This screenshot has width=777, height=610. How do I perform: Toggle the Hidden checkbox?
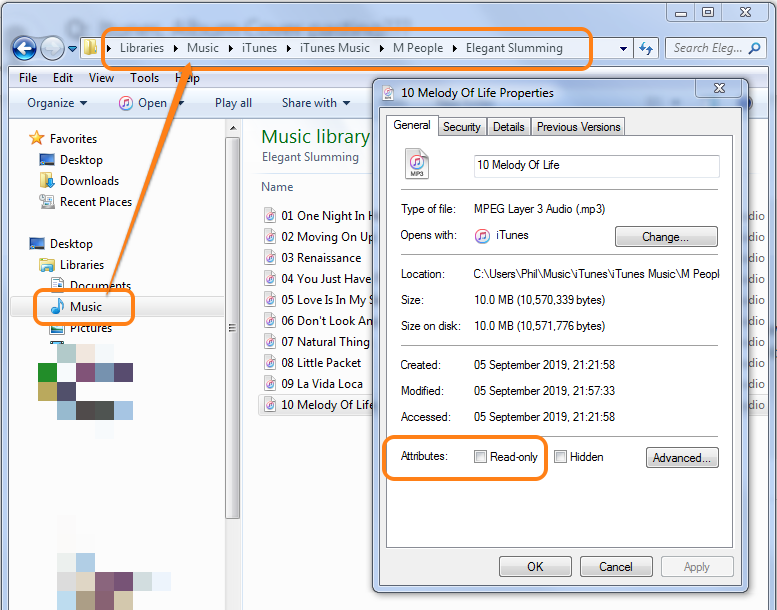pos(560,456)
